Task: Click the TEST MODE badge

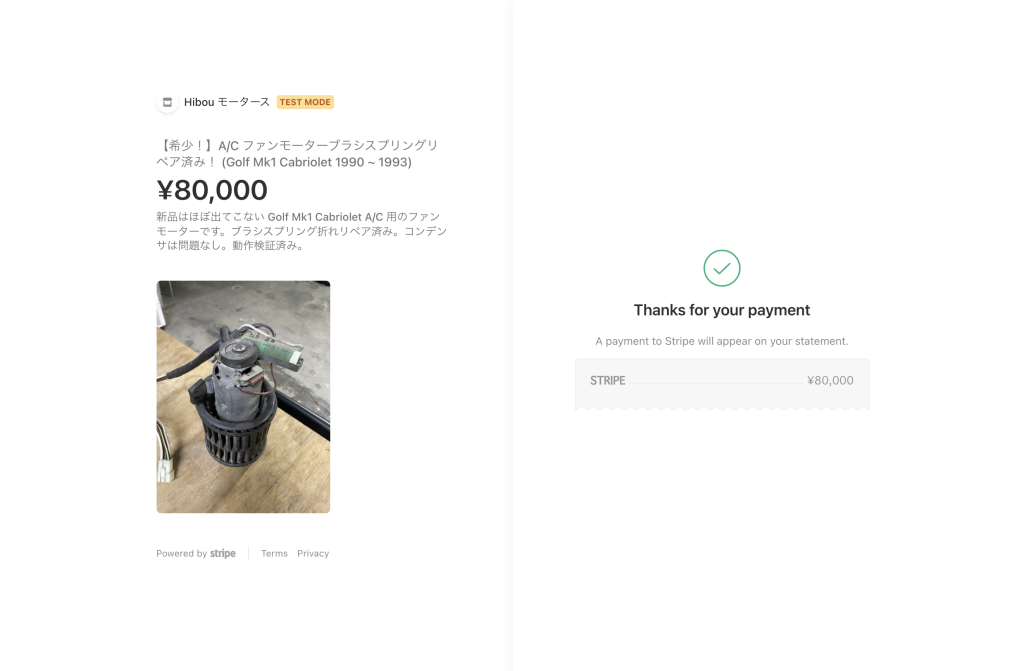Action: (x=305, y=102)
